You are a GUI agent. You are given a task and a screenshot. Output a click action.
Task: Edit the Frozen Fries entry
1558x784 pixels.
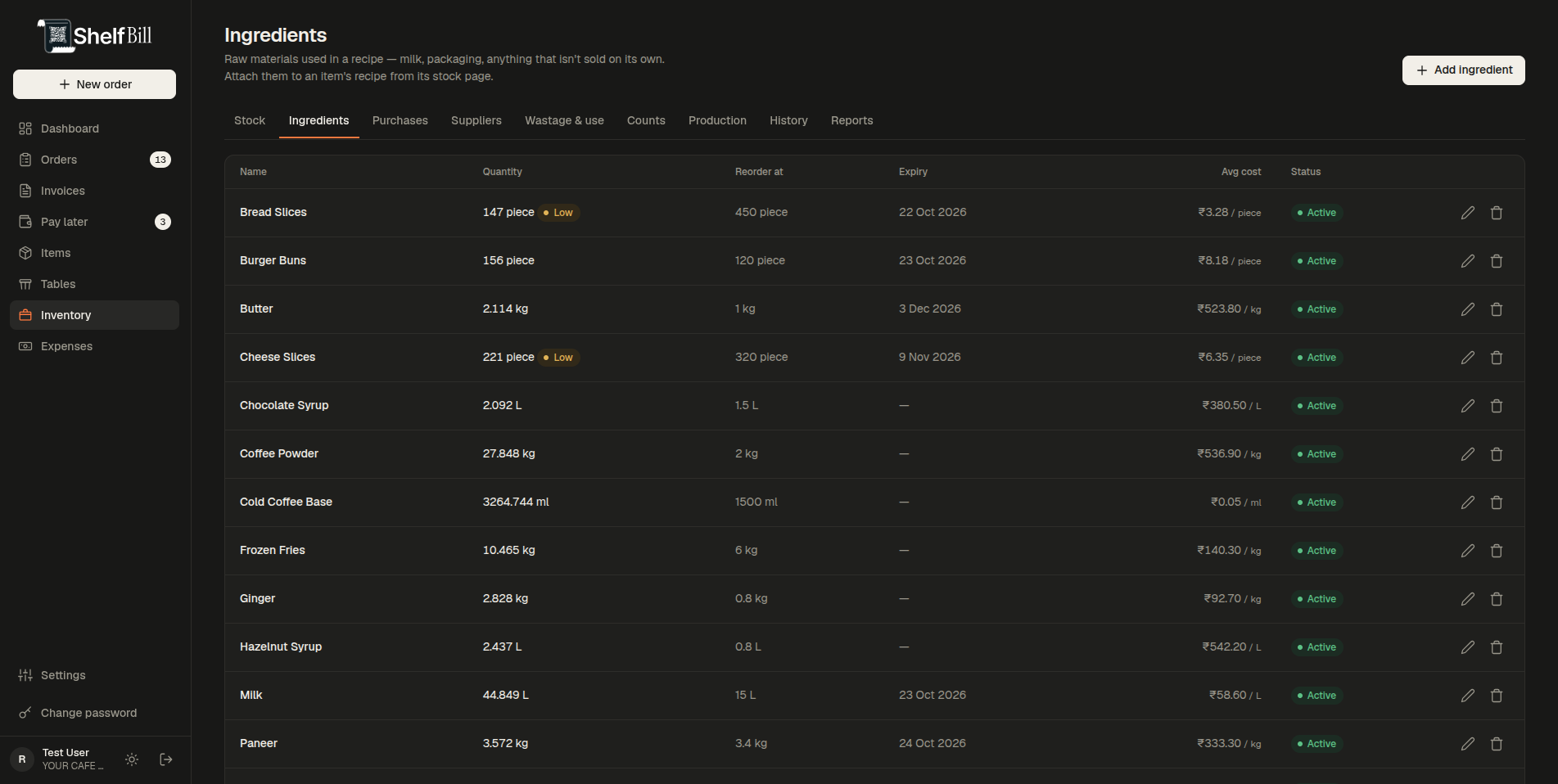coord(1468,551)
